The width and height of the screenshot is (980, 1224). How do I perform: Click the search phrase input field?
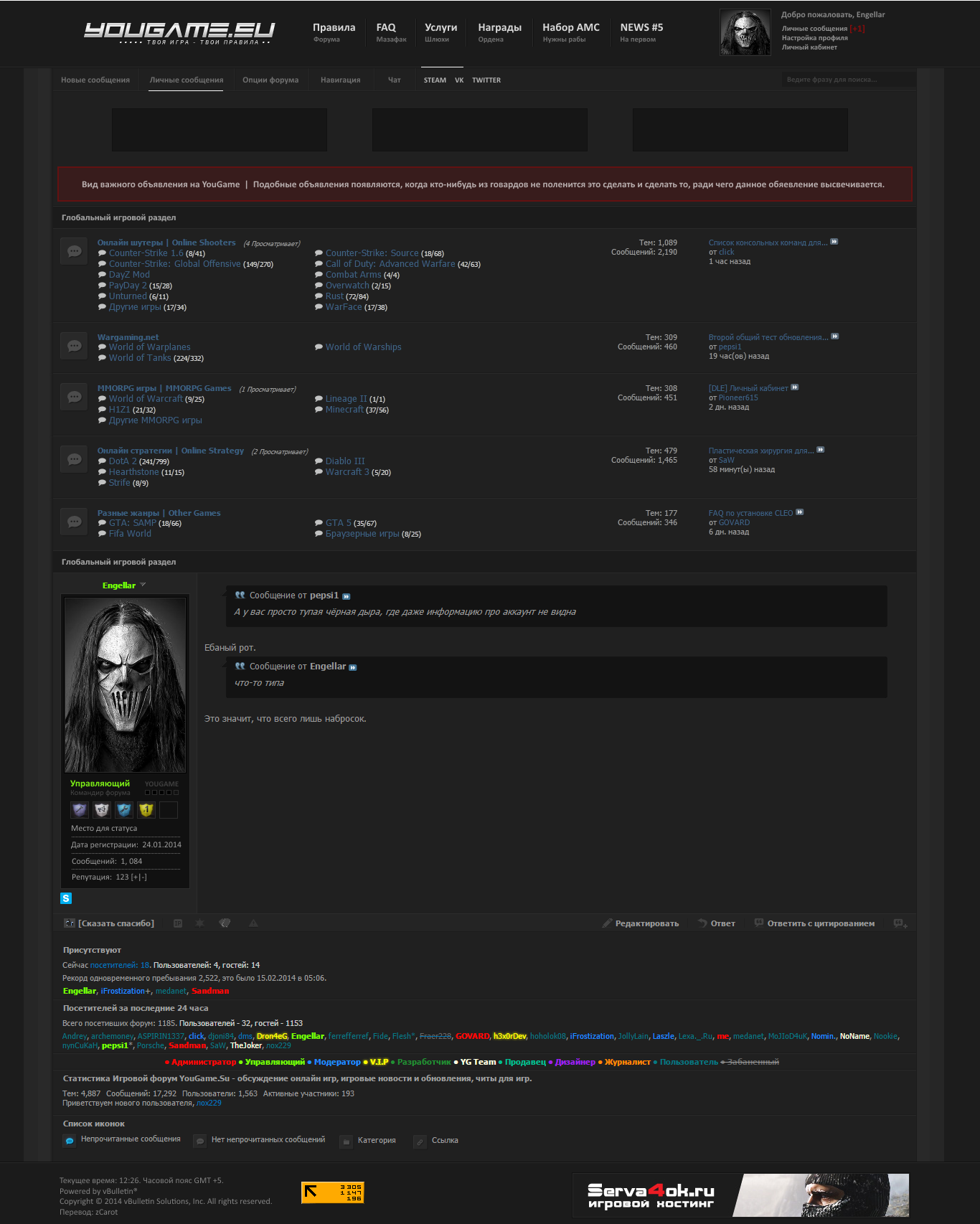coord(848,80)
